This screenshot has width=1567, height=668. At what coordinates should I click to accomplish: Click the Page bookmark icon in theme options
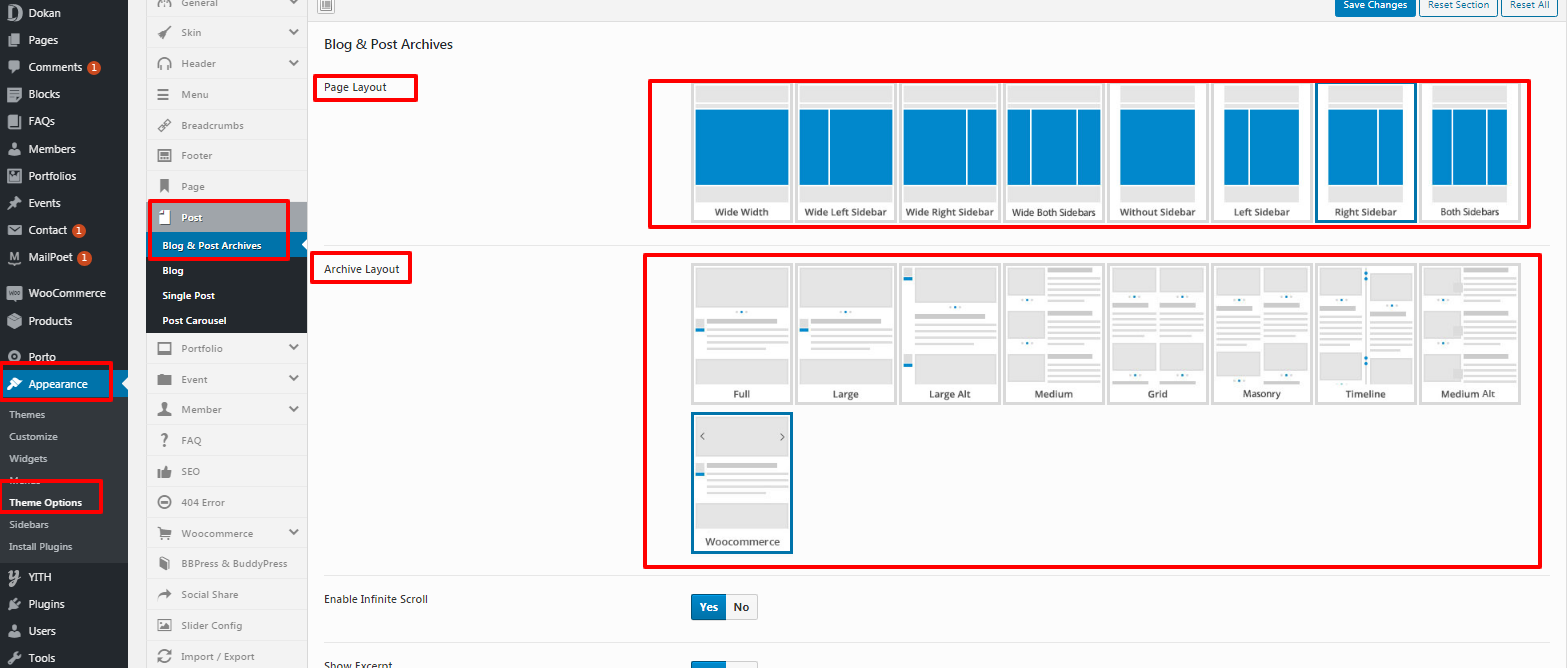(164, 186)
